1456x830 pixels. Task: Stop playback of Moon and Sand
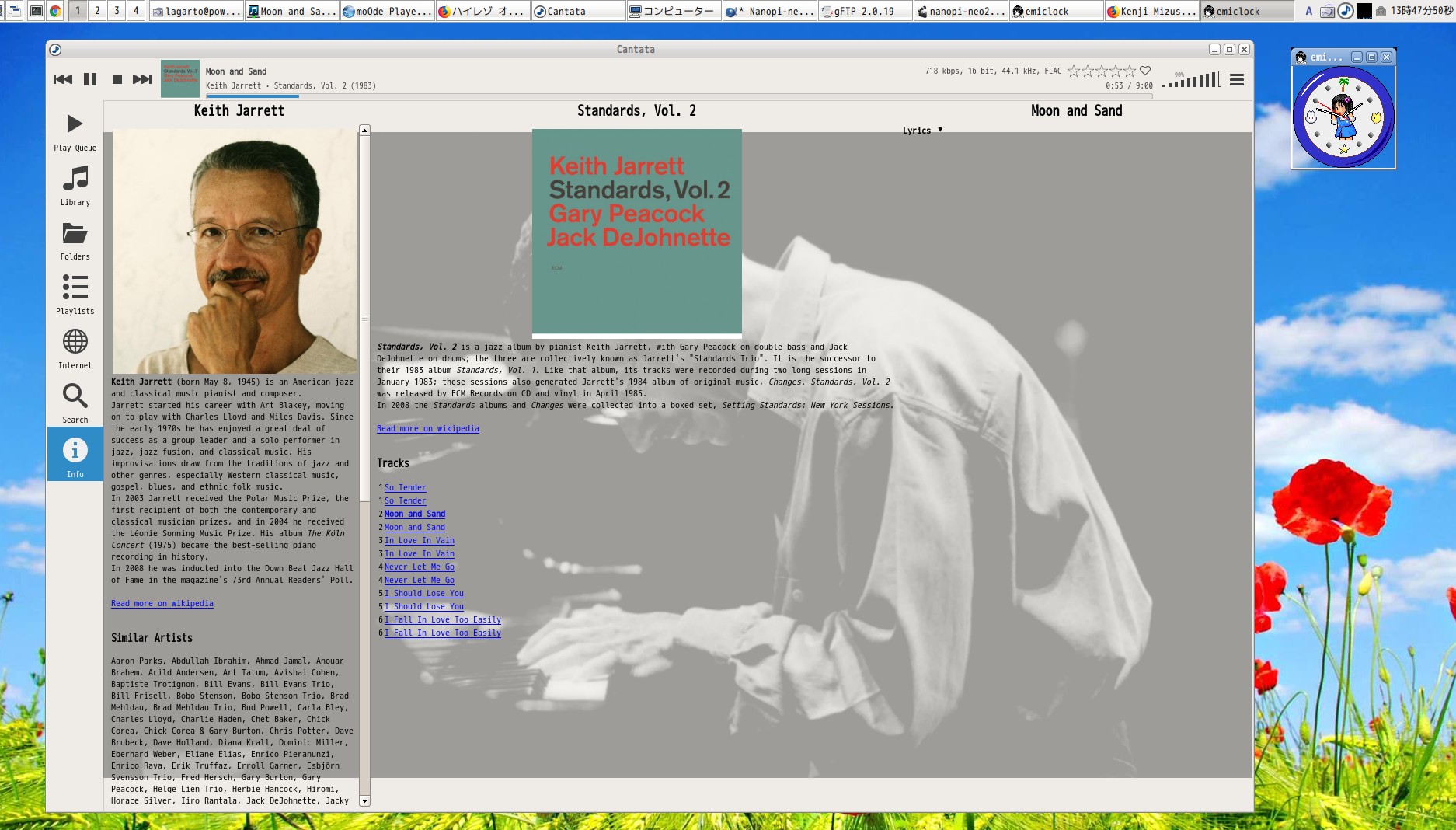pyautogui.click(x=117, y=79)
